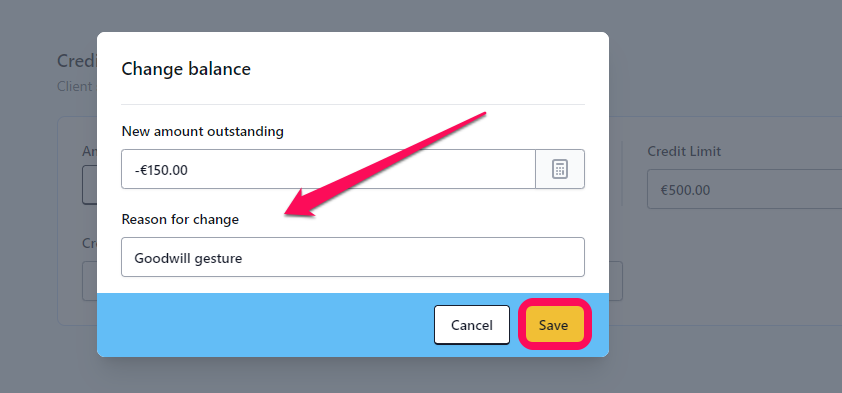Click the Client subtitle behind the dialog
842x393 pixels.
pos(75,86)
